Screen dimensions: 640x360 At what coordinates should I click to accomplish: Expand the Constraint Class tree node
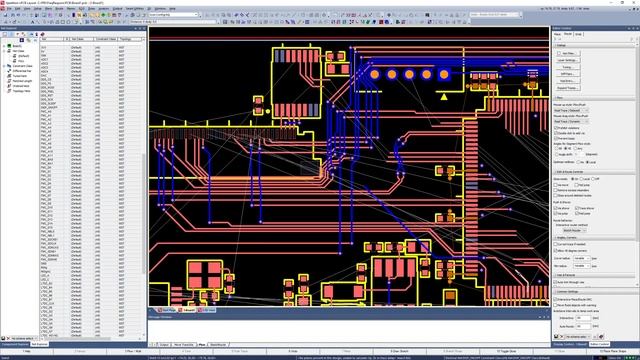[4, 66]
